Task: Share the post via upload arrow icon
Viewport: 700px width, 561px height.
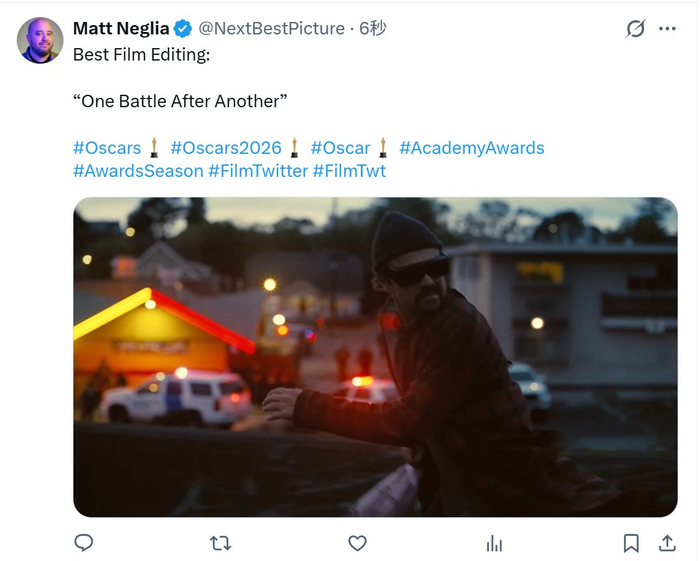Action: click(x=666, y=543)
